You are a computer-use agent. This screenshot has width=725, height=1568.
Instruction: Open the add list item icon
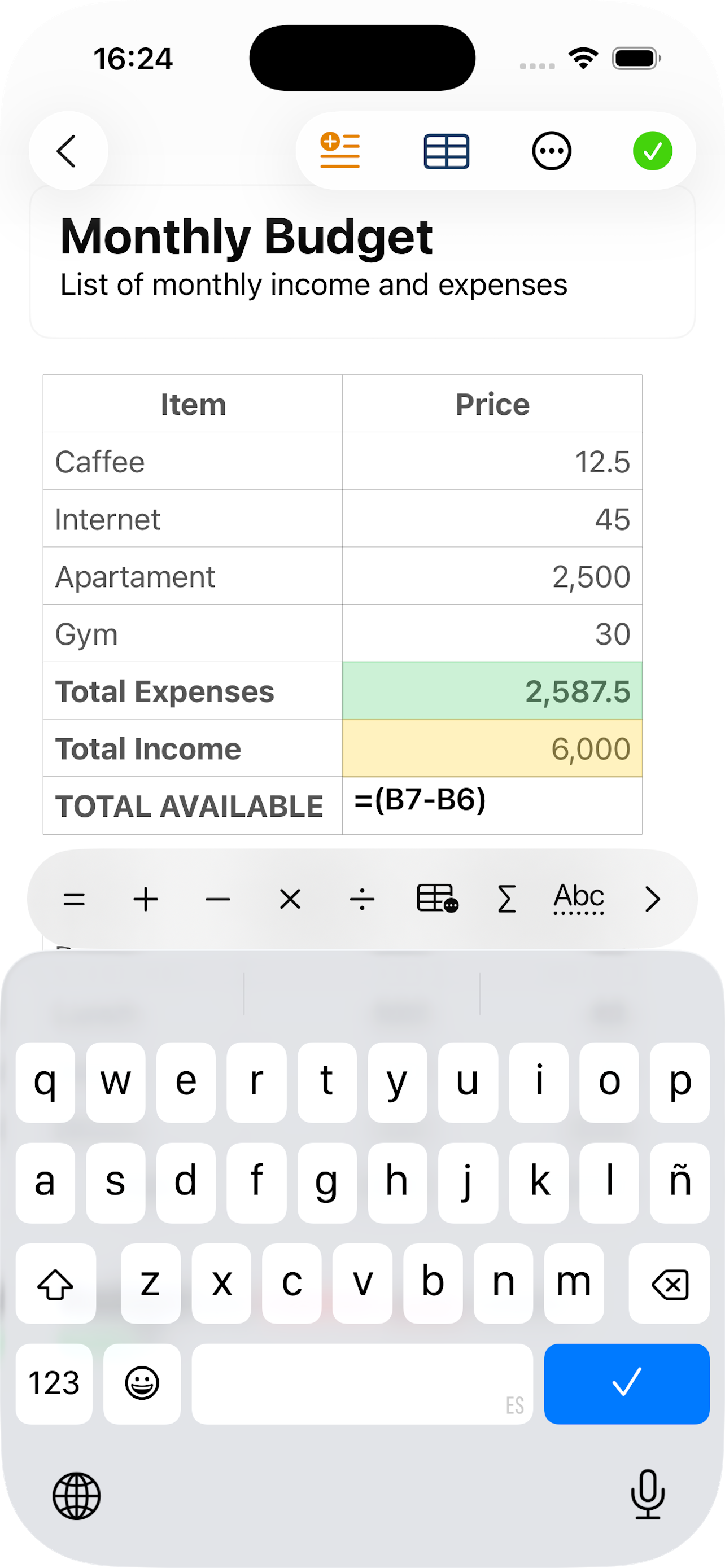coord(340,150)
